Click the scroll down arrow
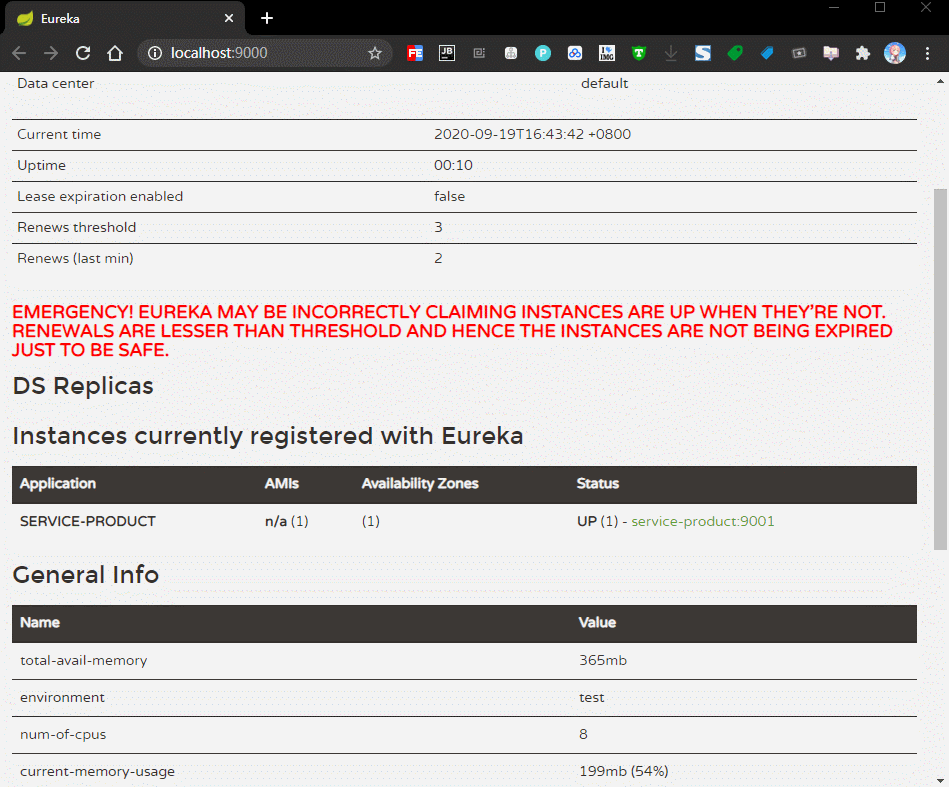The width and height of the screenshot is (949, 787). (940, 780)
